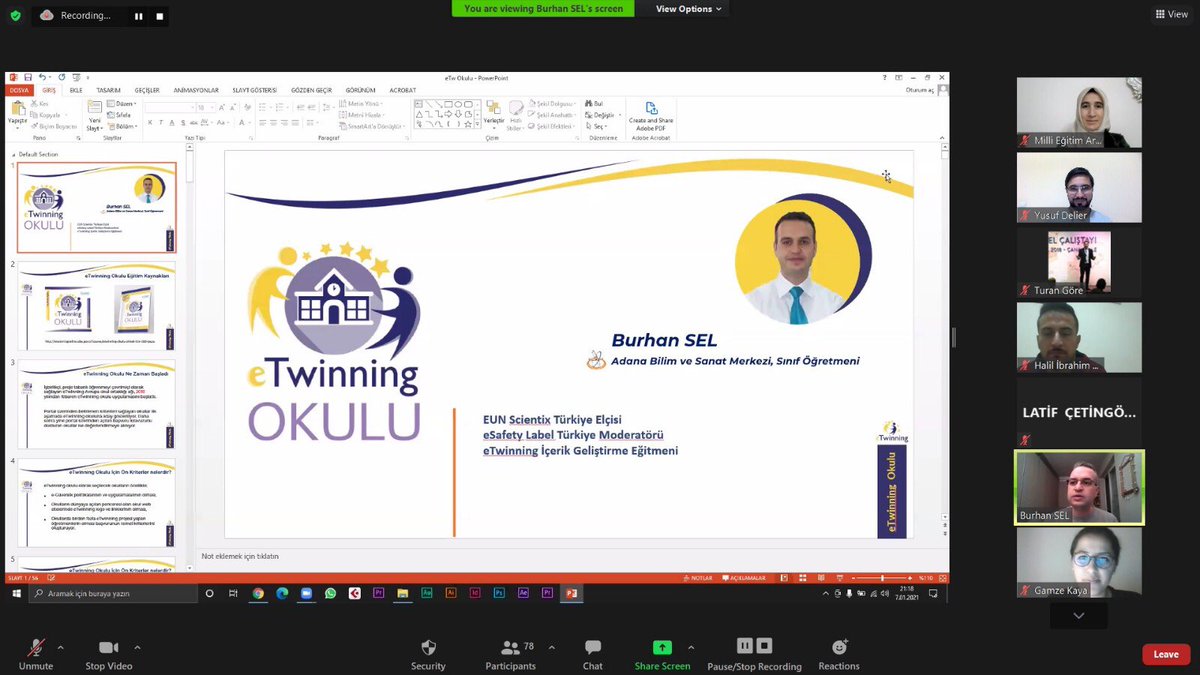Select Turan Göre video thumbnail

tap(1079, 262)
